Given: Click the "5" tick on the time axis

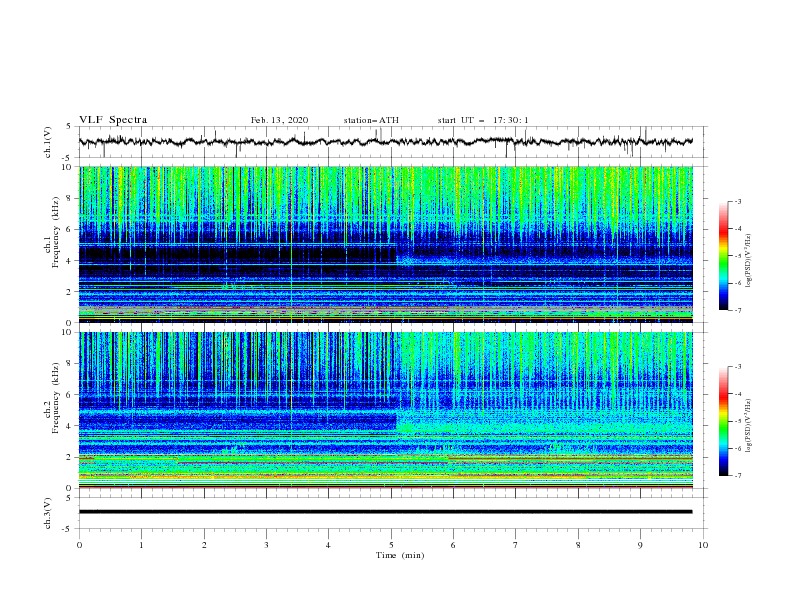Looking at the screenshot, I should tap(391, 545).
